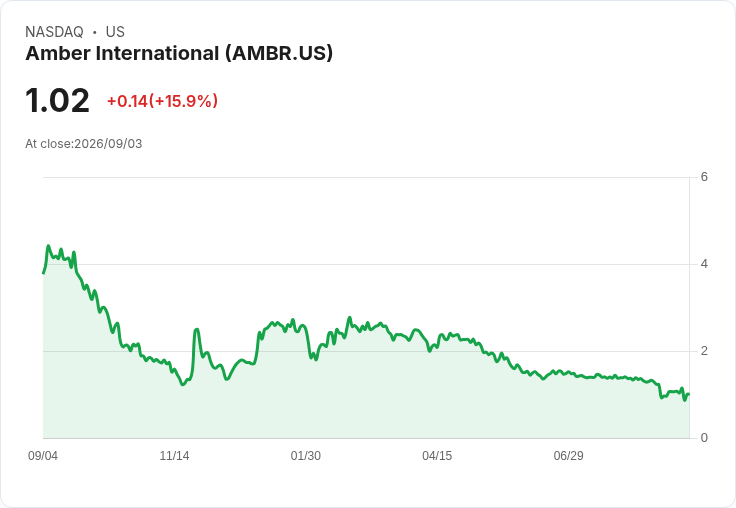
Task: Click the +0.14(+15.9%) price change
Action: click(162, 101)
